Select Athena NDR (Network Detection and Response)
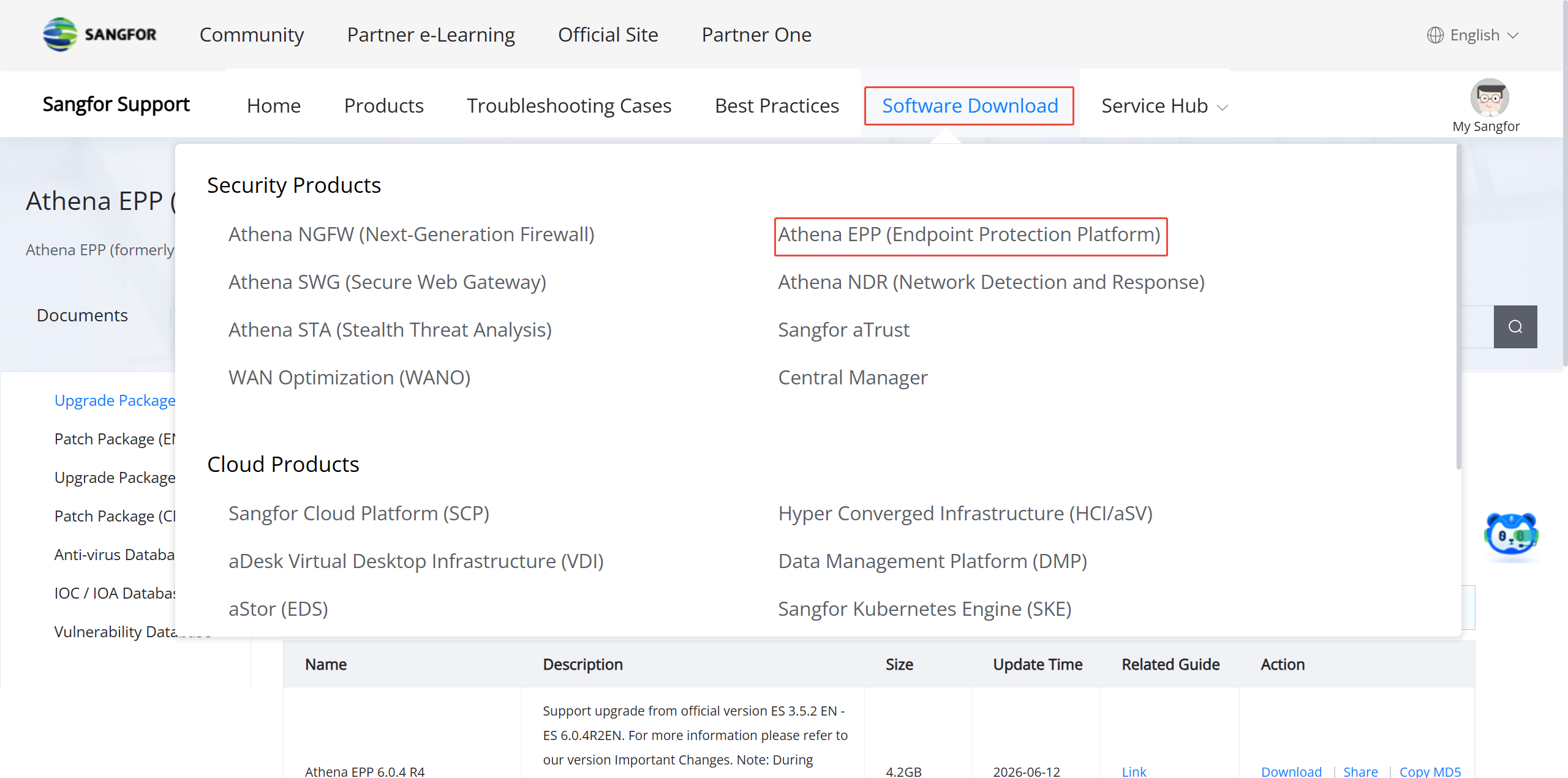The width and height of the screenshot is (1568, 778). coord(991,282)
